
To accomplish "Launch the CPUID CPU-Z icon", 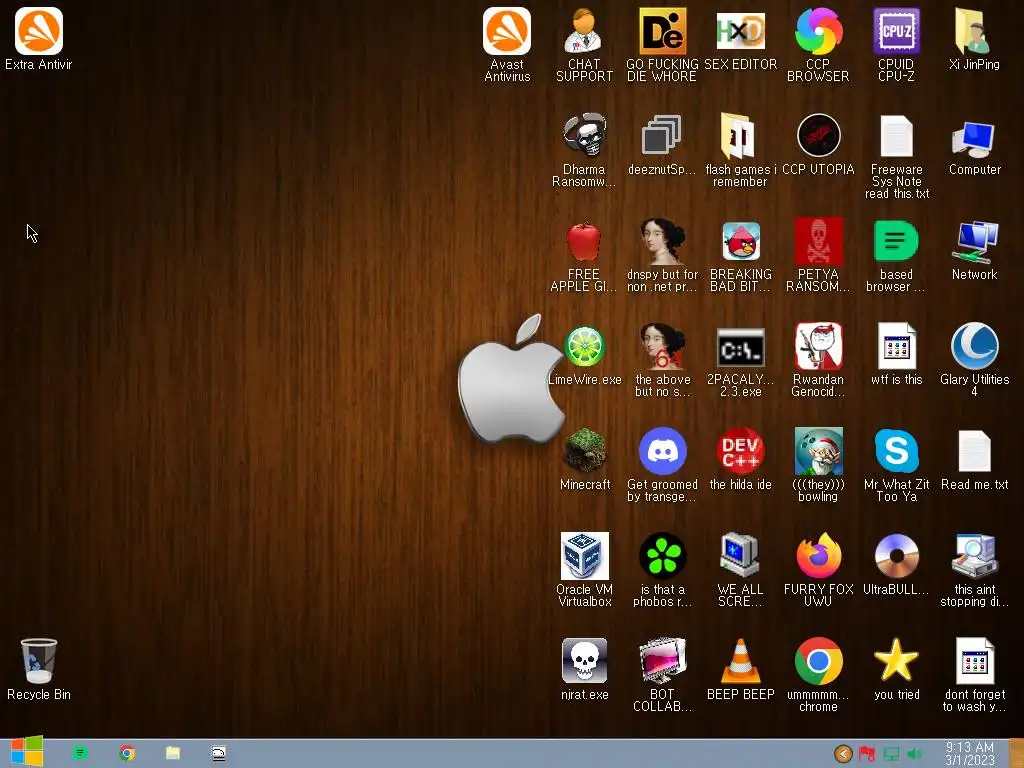I will click(896, 44).
